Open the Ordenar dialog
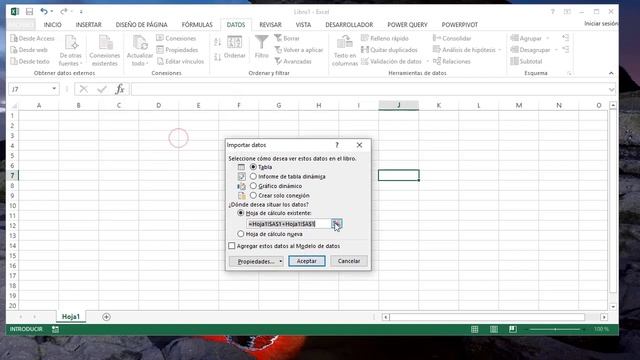 pos(234,47)
